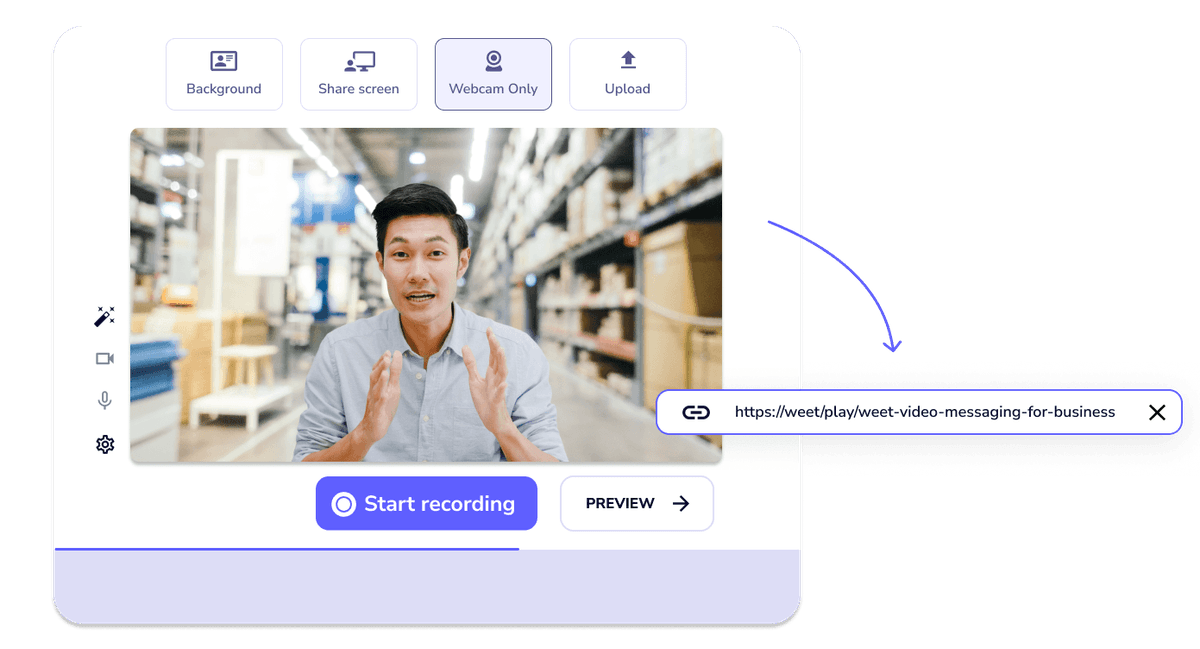The width and height of the screenshot is (1200, 649).
Task: Open the magic wand effects tool
Action: coord(105,316)
